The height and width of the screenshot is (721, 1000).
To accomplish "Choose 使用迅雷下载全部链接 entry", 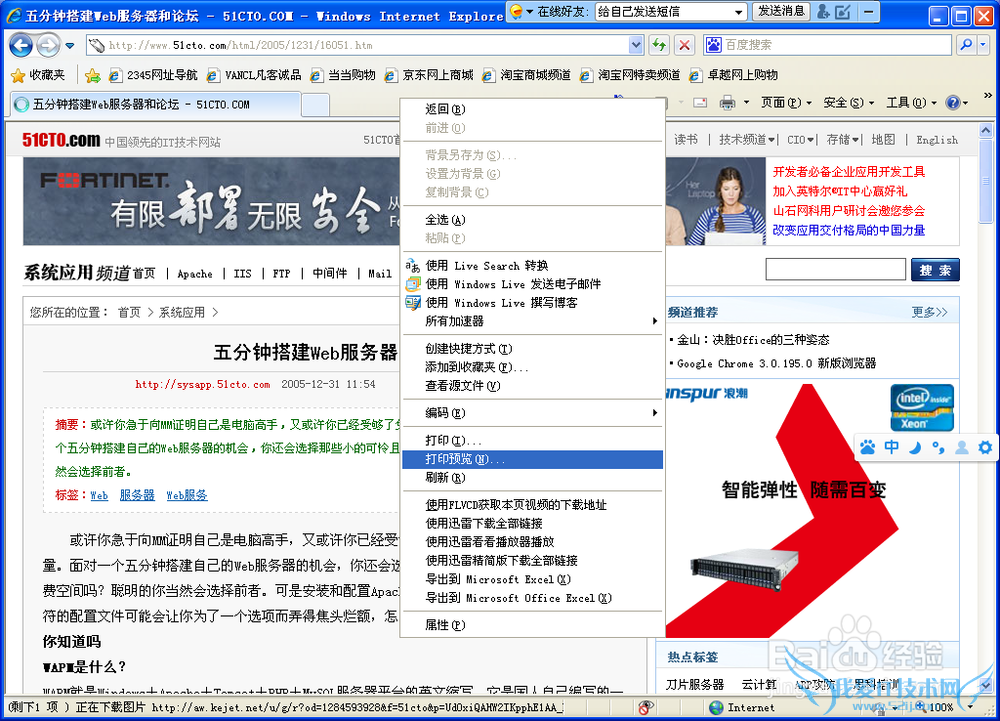I will click(533, 524).
